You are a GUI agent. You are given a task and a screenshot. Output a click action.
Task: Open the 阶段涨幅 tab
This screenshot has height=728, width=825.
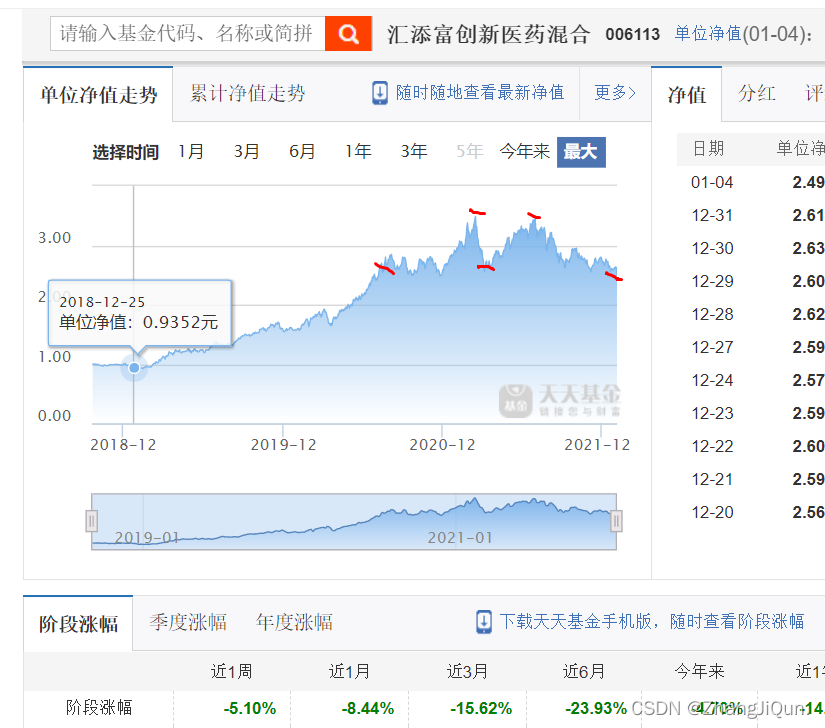[x=78, y=624]
